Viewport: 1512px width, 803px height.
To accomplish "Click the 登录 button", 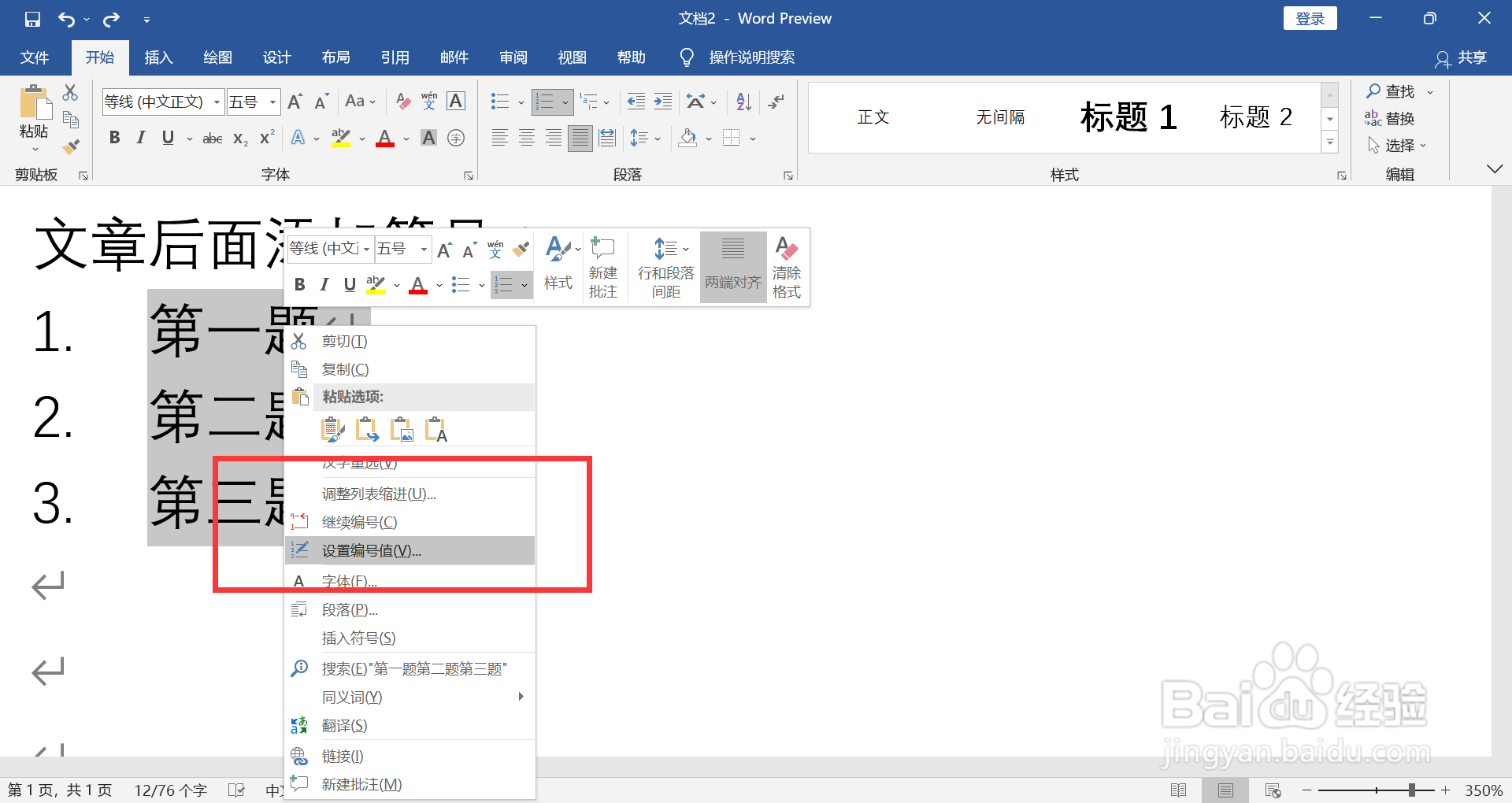I will 1310,17.
